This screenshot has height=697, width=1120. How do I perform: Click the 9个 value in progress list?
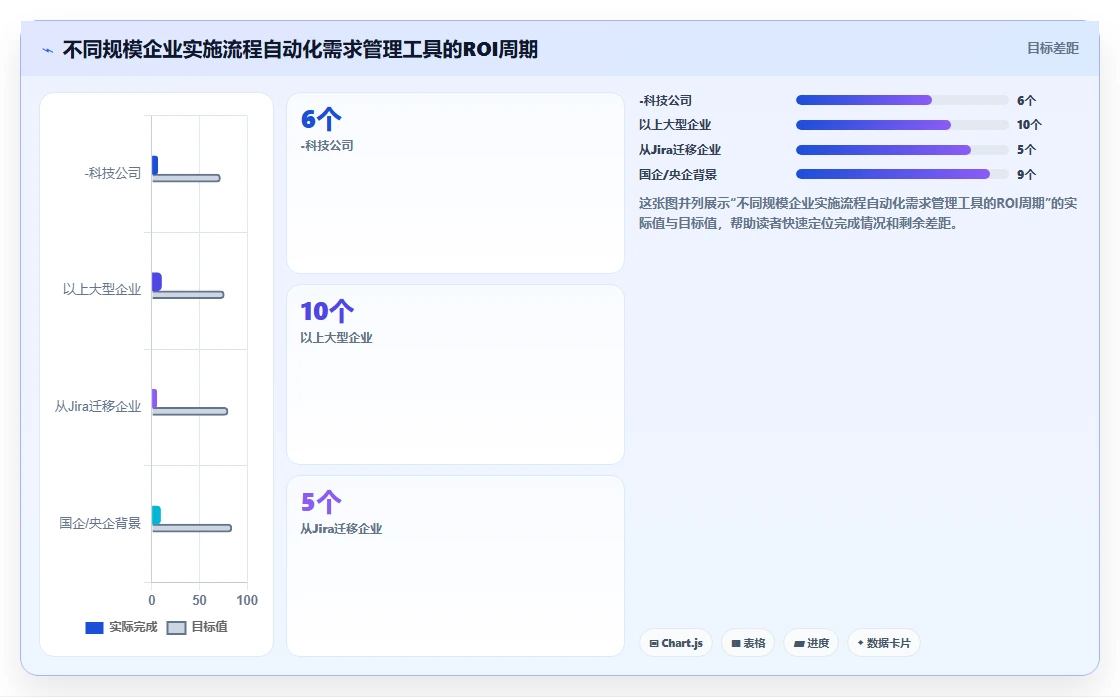pos(1026,174)
